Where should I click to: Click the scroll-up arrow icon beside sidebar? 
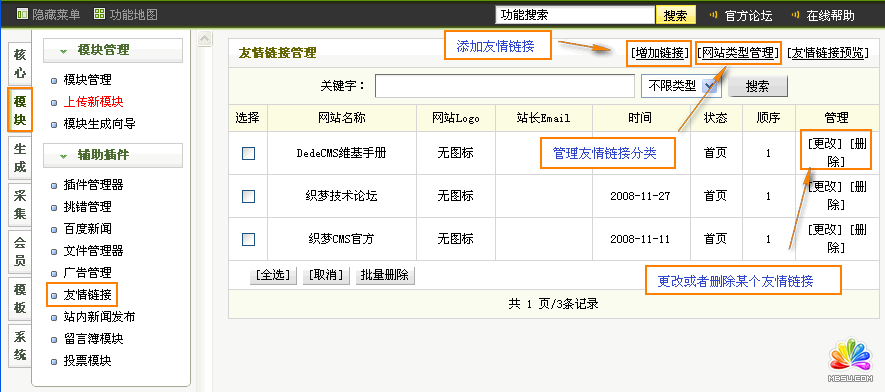click(x=205, y=39)
